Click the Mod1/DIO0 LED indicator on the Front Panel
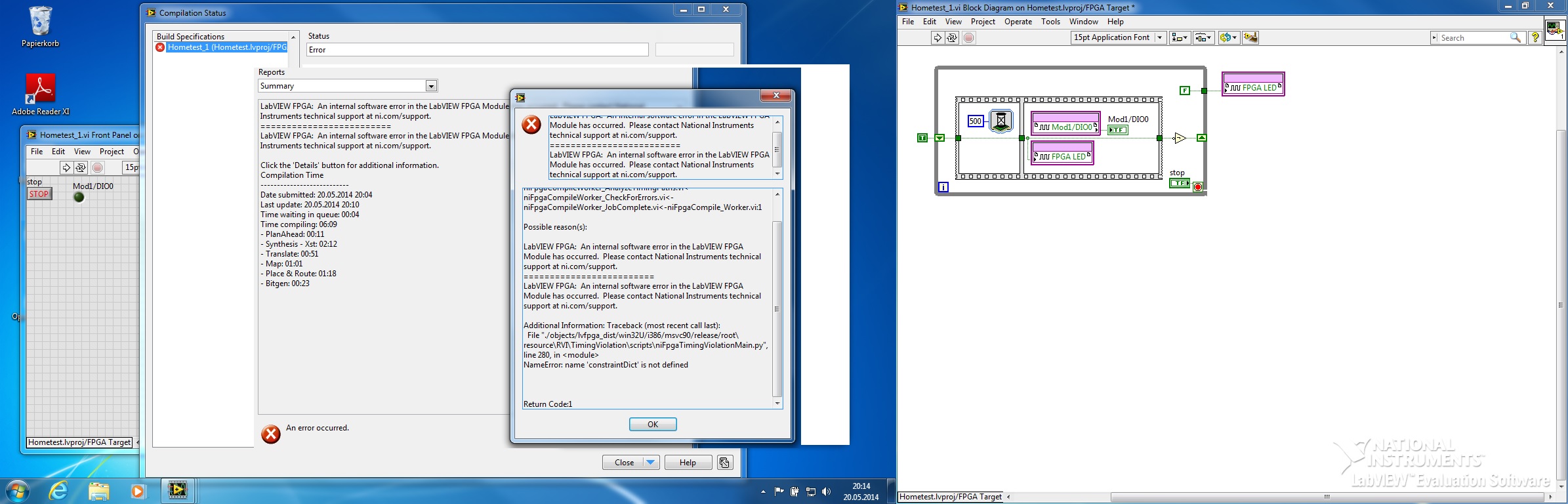The width and height of the screenshot is (1568, 504). (x=79, y=197)
